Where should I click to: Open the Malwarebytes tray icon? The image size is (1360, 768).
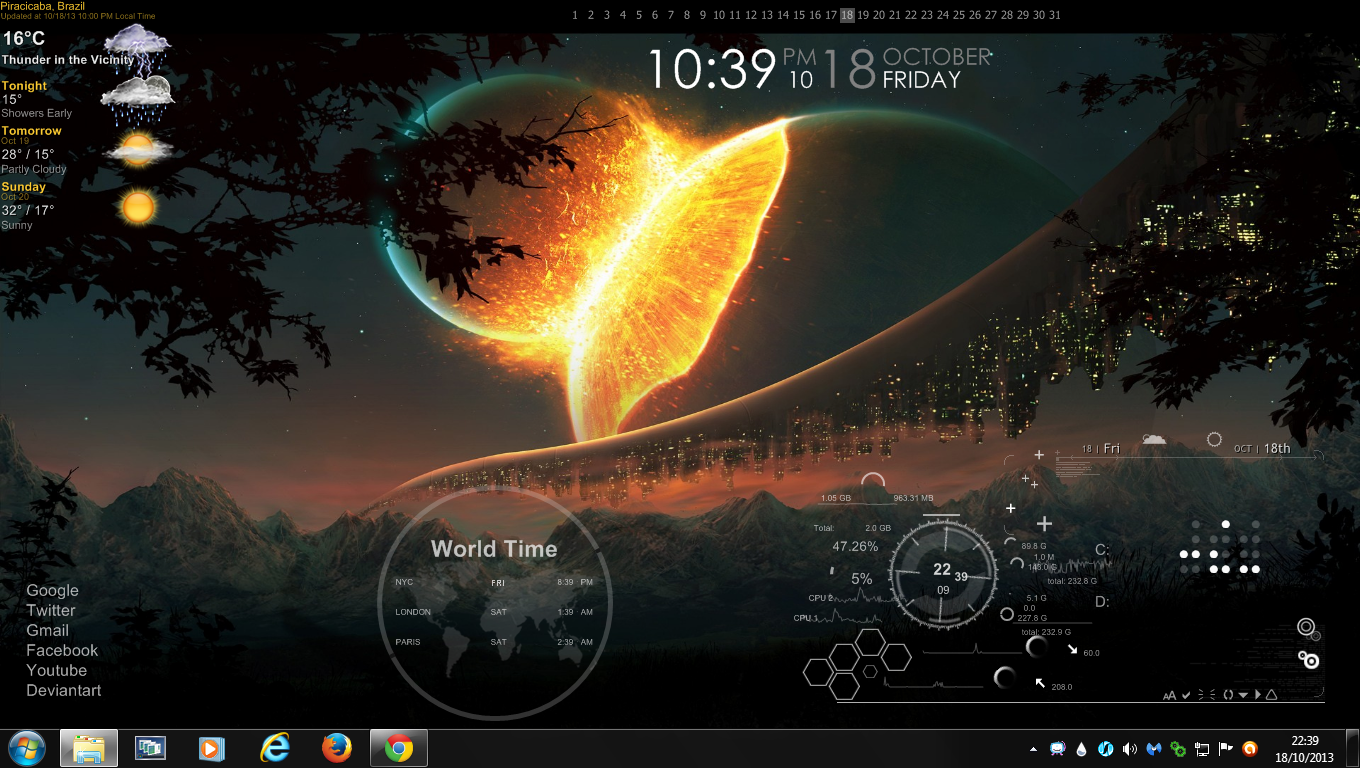(x=1154, y=748)
